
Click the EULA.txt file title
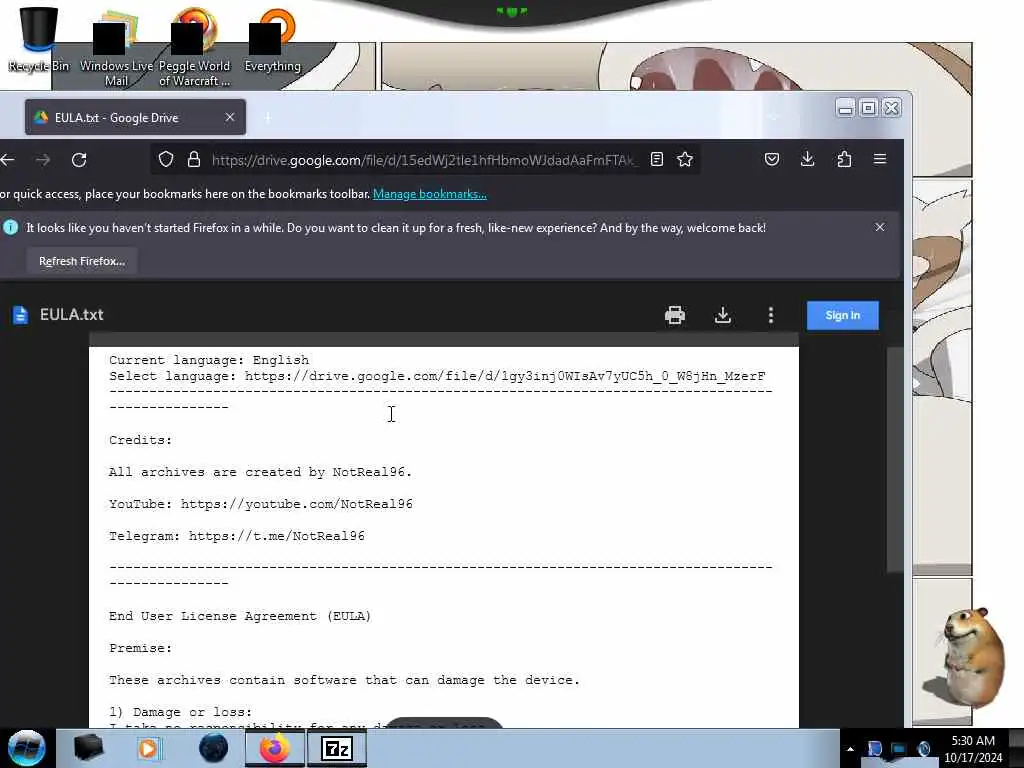72,315
